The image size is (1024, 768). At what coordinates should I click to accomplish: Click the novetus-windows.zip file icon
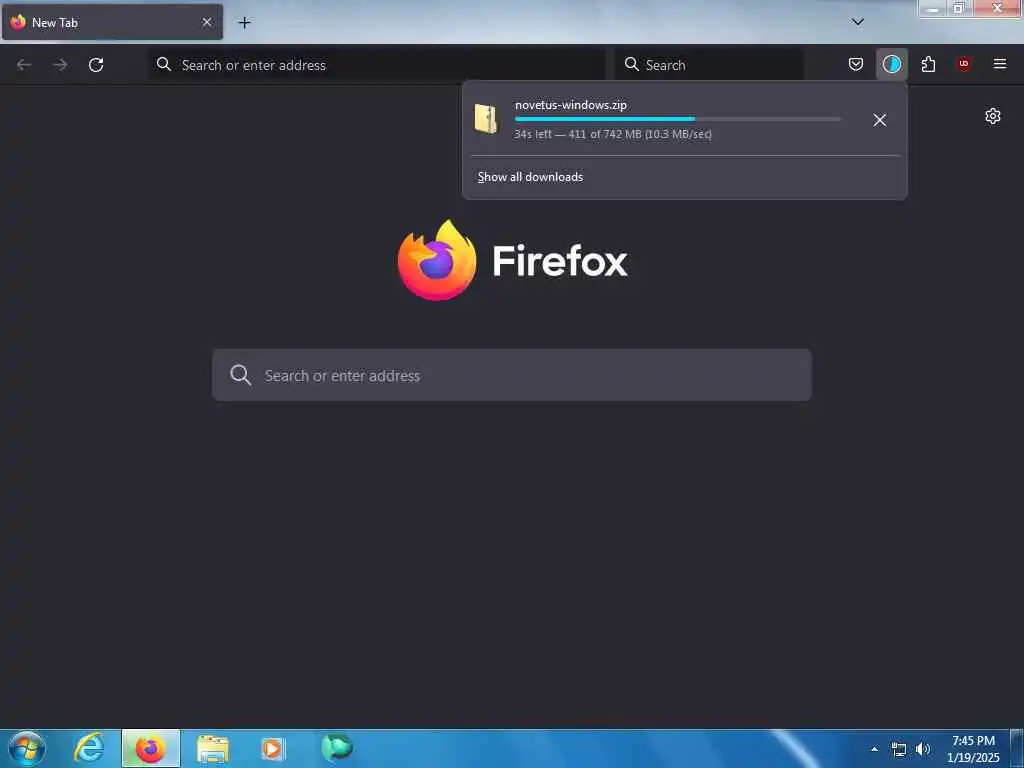486,119
